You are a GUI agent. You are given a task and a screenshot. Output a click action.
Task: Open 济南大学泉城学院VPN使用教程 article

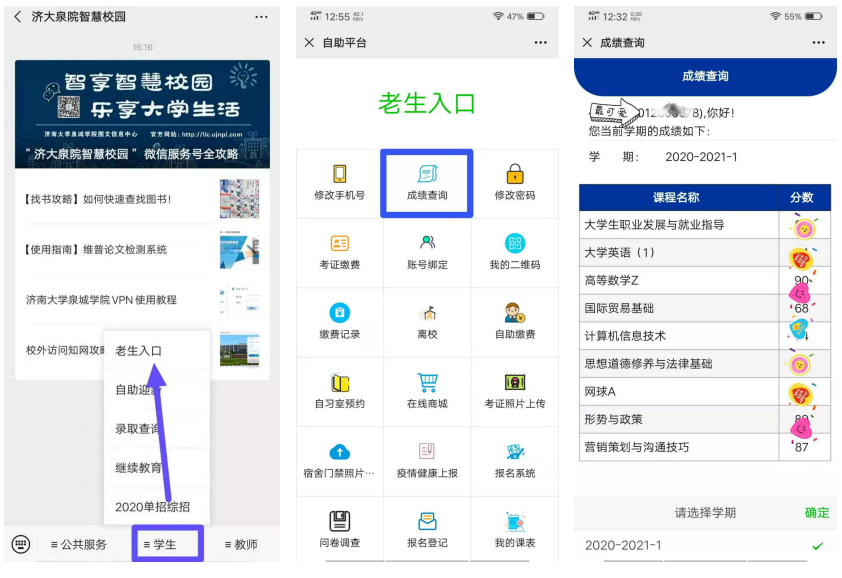(x=142, y=300)
